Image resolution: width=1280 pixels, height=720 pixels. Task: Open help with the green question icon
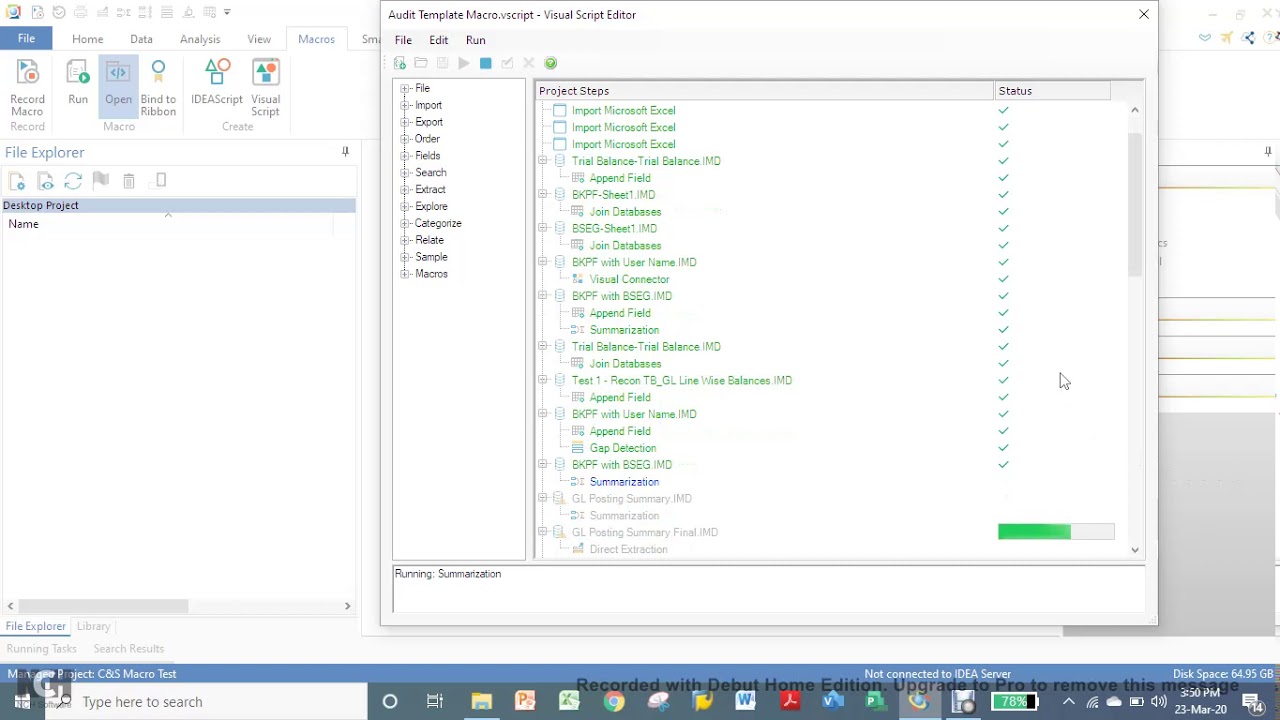551,63
